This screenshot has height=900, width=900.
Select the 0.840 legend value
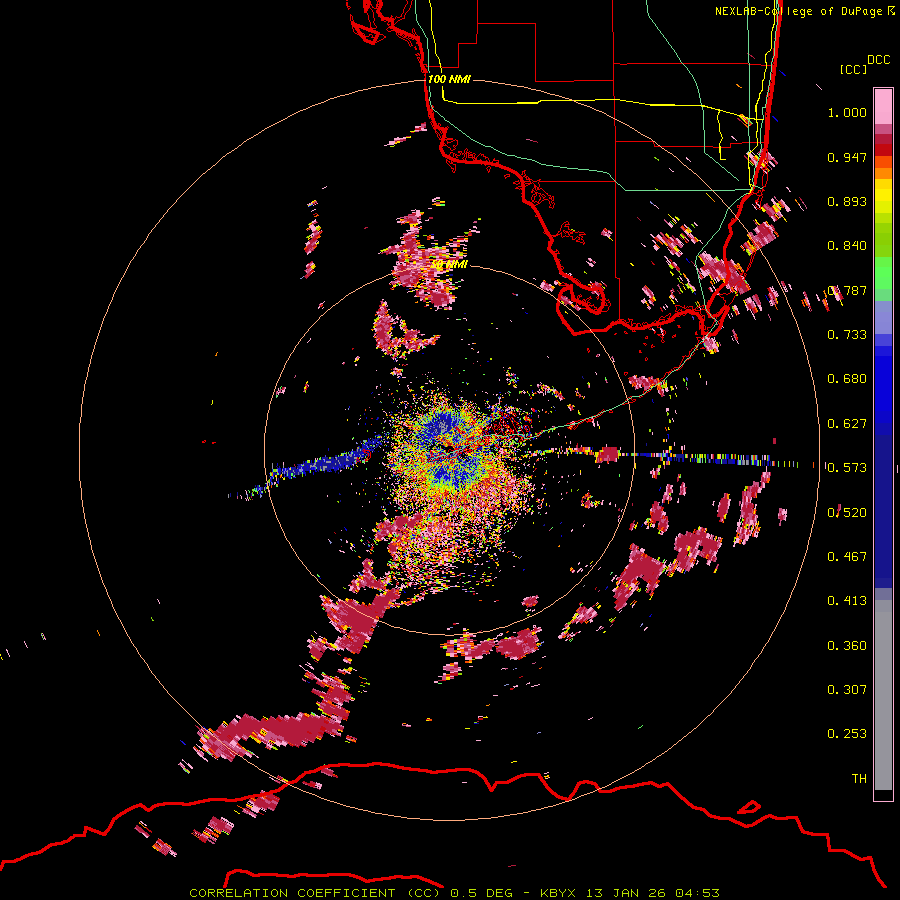pyautogui.click(x=847, y=246)
